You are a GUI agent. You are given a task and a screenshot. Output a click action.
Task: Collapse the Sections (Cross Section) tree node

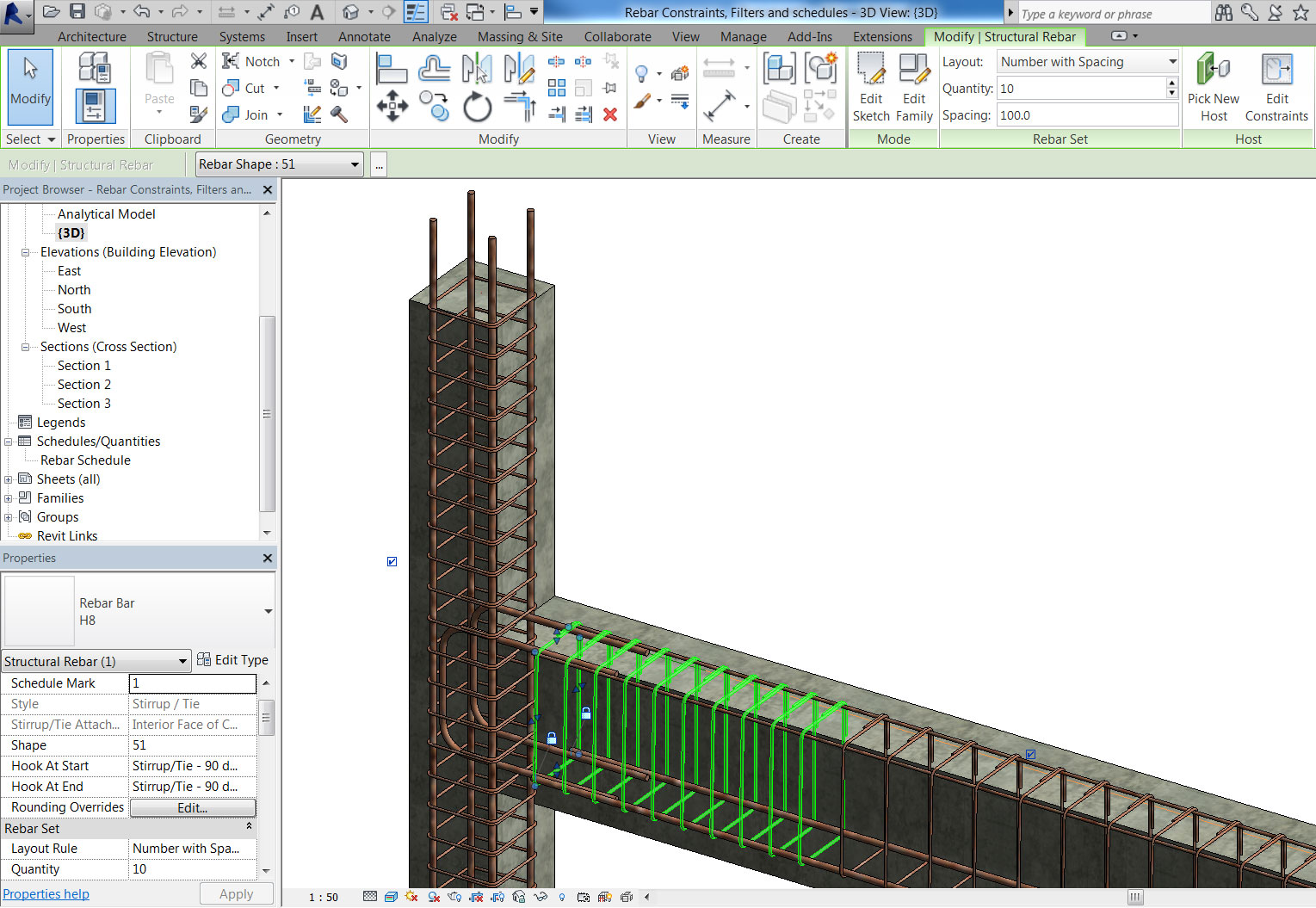[26, 346]
